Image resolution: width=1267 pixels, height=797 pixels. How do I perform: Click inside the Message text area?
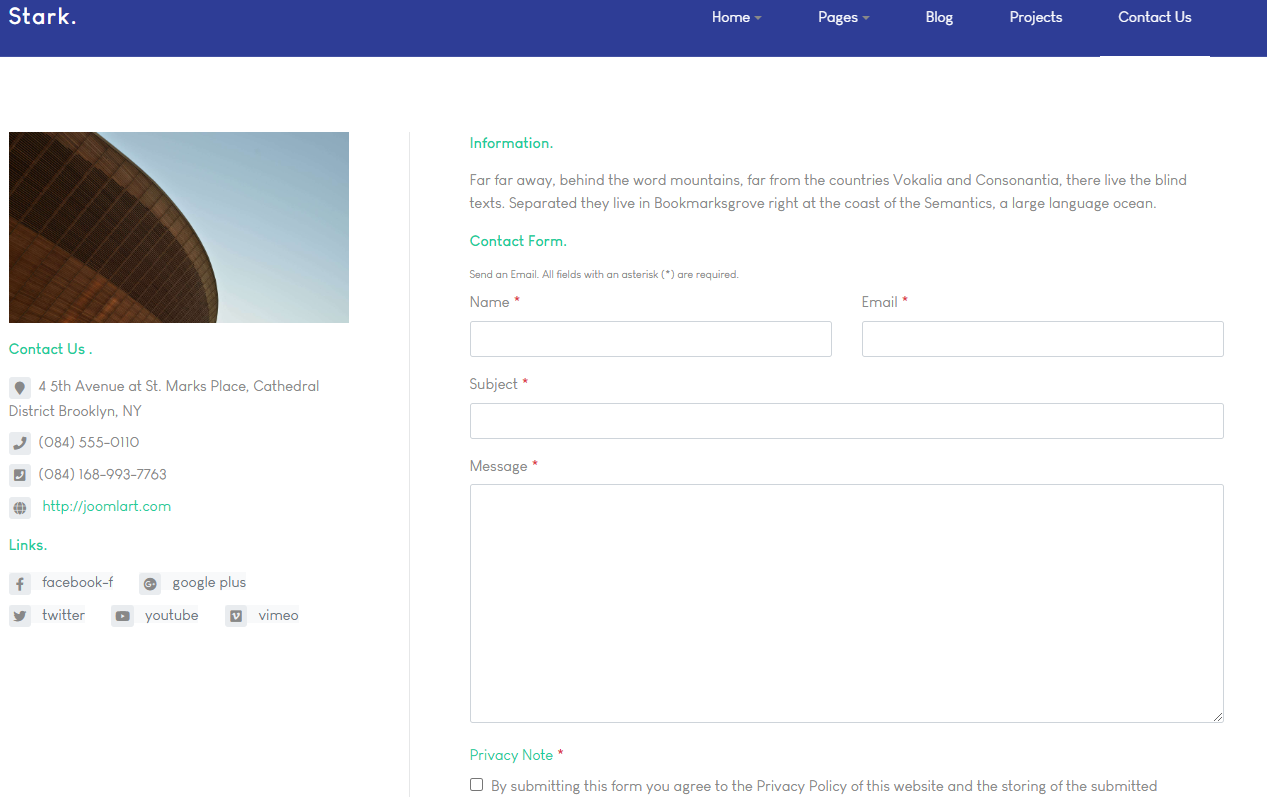847,603
